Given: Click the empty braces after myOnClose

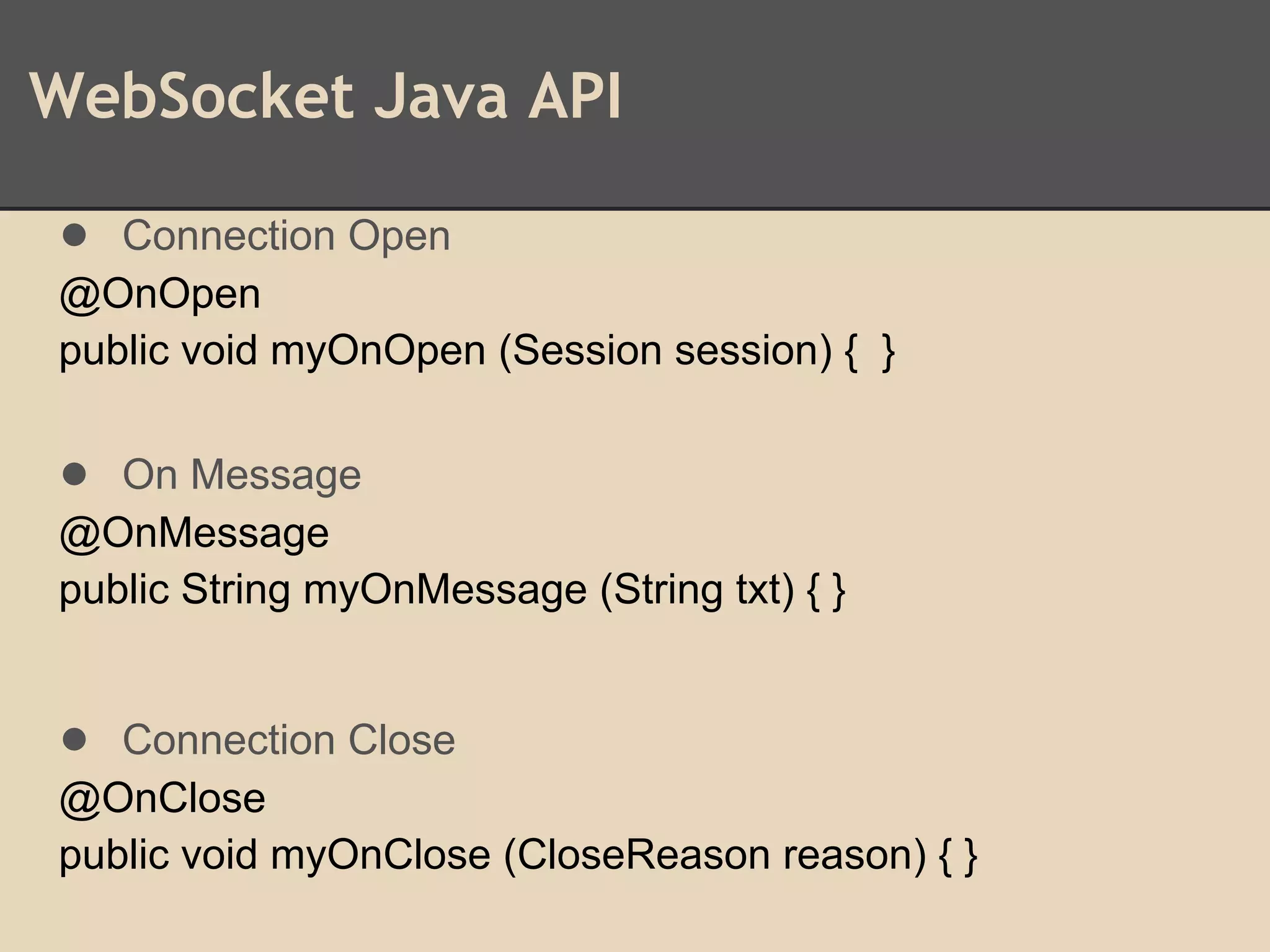Looking at the screenshot, I should pyautogui.click(x=958, y=856).
